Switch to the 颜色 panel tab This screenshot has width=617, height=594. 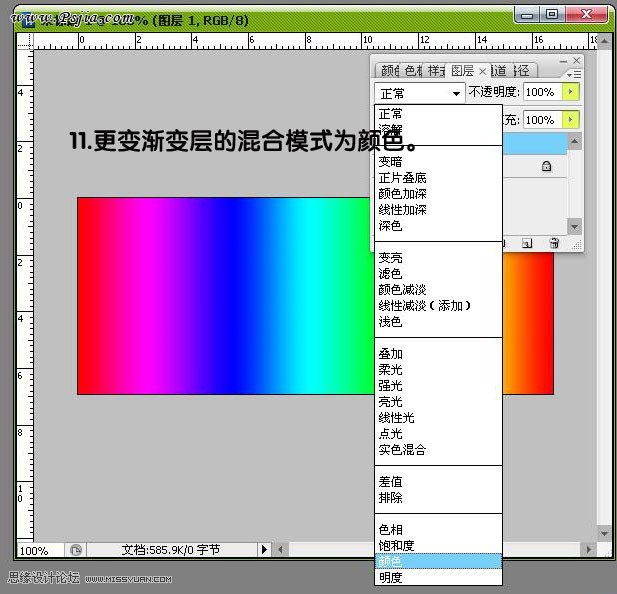pos(390,71)
